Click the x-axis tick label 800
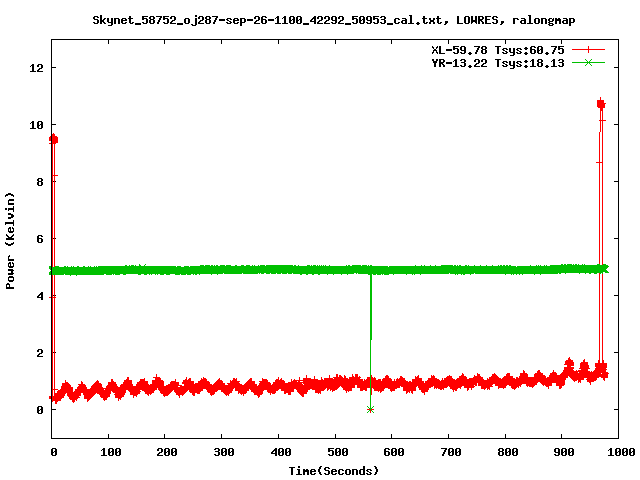Image resolution: width=640 pixels, height=480 pixels. 507,452
